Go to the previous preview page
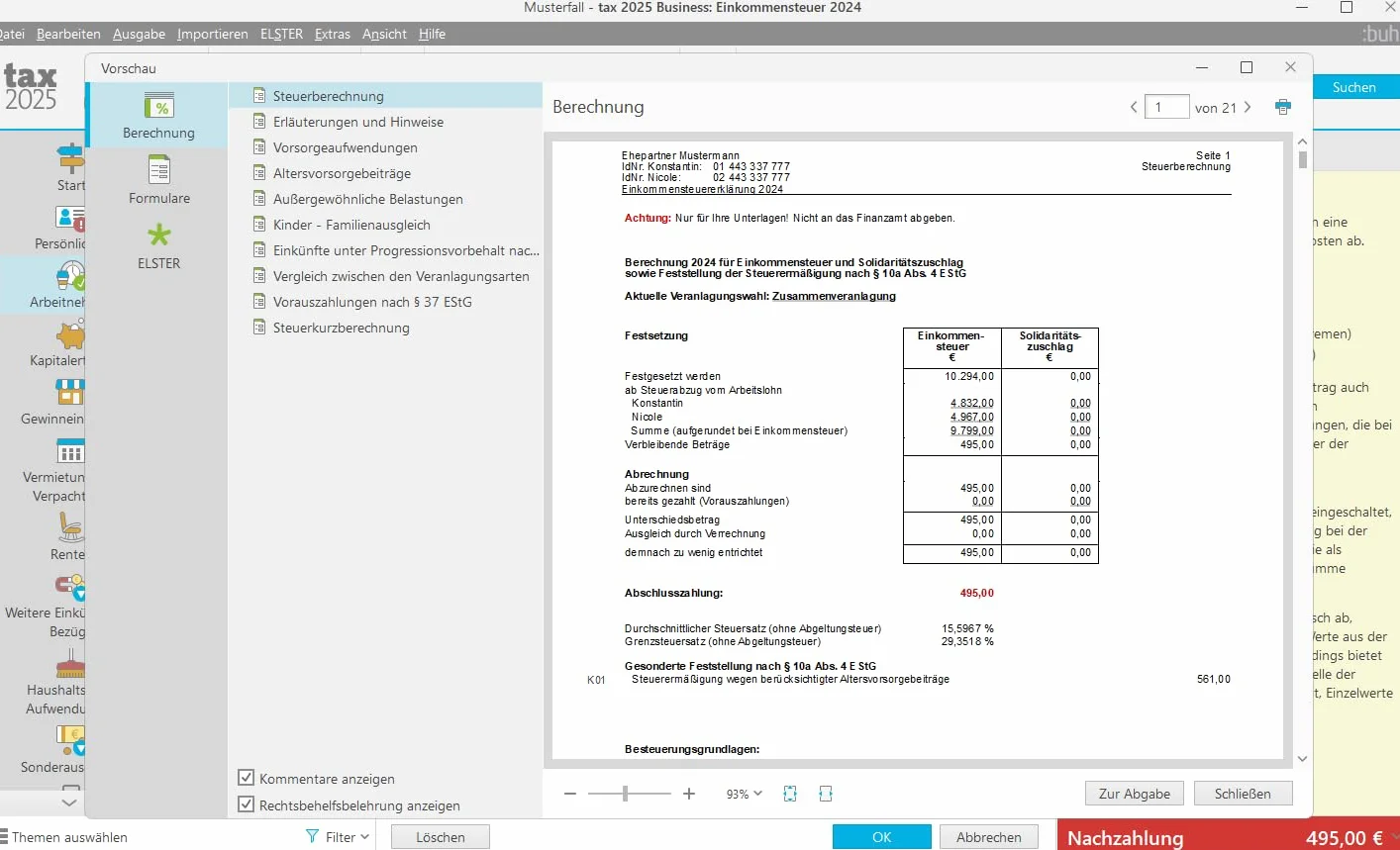This screenshot has width=1400, height=850. coord(1134,107)
